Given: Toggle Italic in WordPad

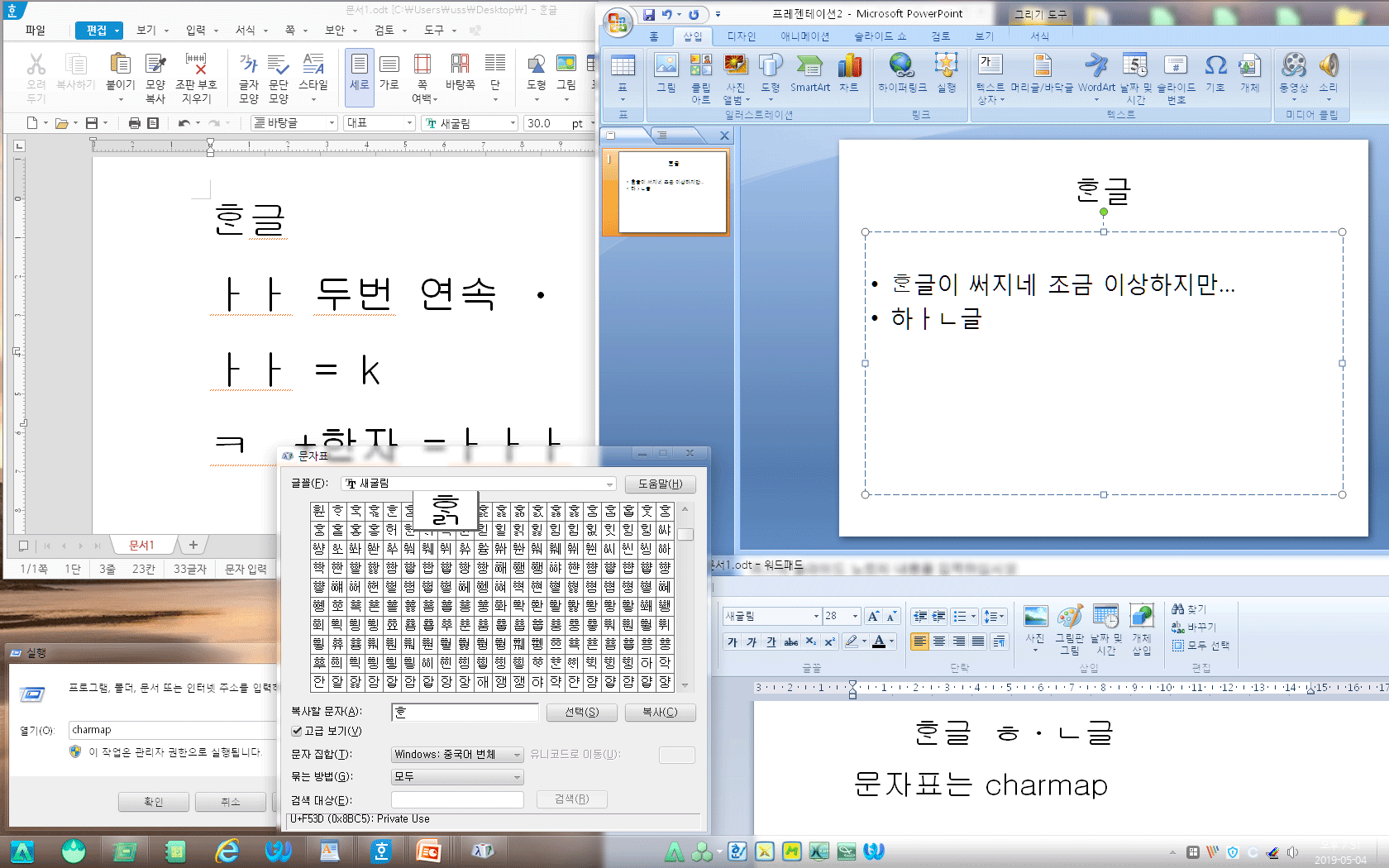Looking at the screenshot, I should pyautogui.click(x=752, y=641).
